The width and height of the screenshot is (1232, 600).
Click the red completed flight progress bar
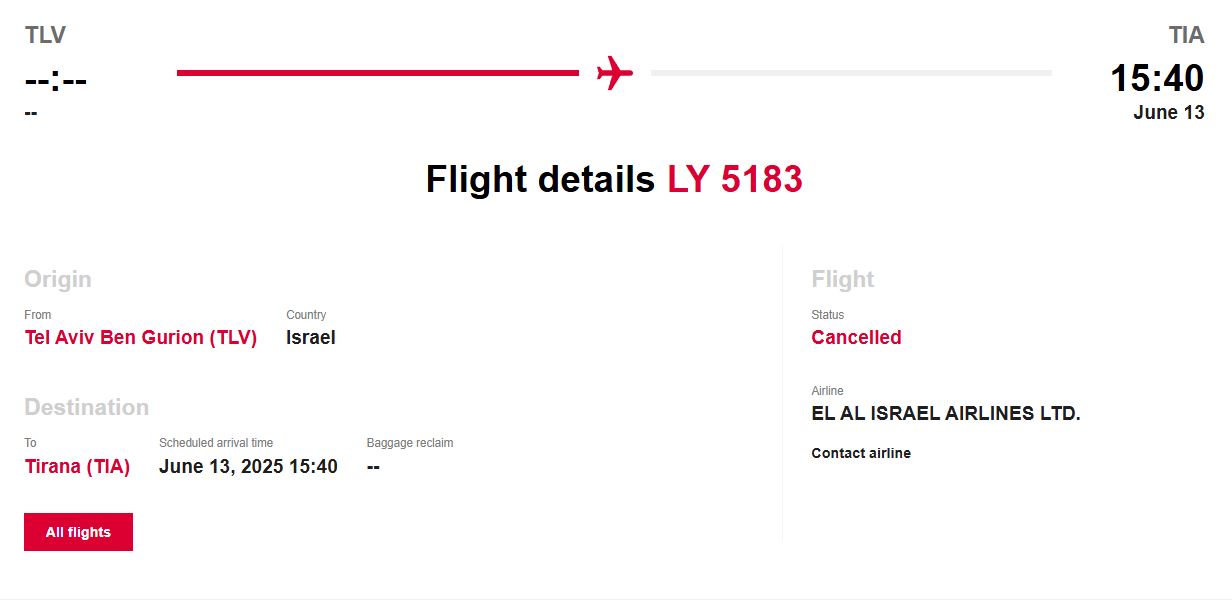377,73
